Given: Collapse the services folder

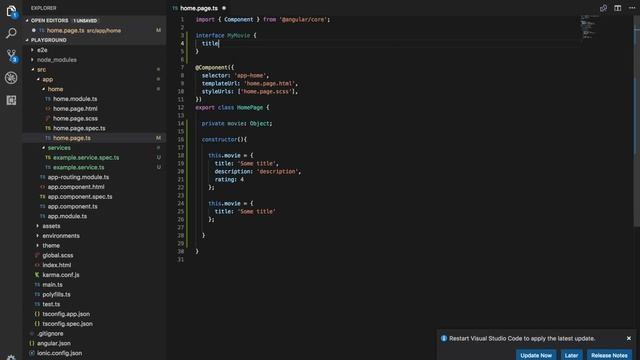Looking at the screenshot, I should [59, 148].
